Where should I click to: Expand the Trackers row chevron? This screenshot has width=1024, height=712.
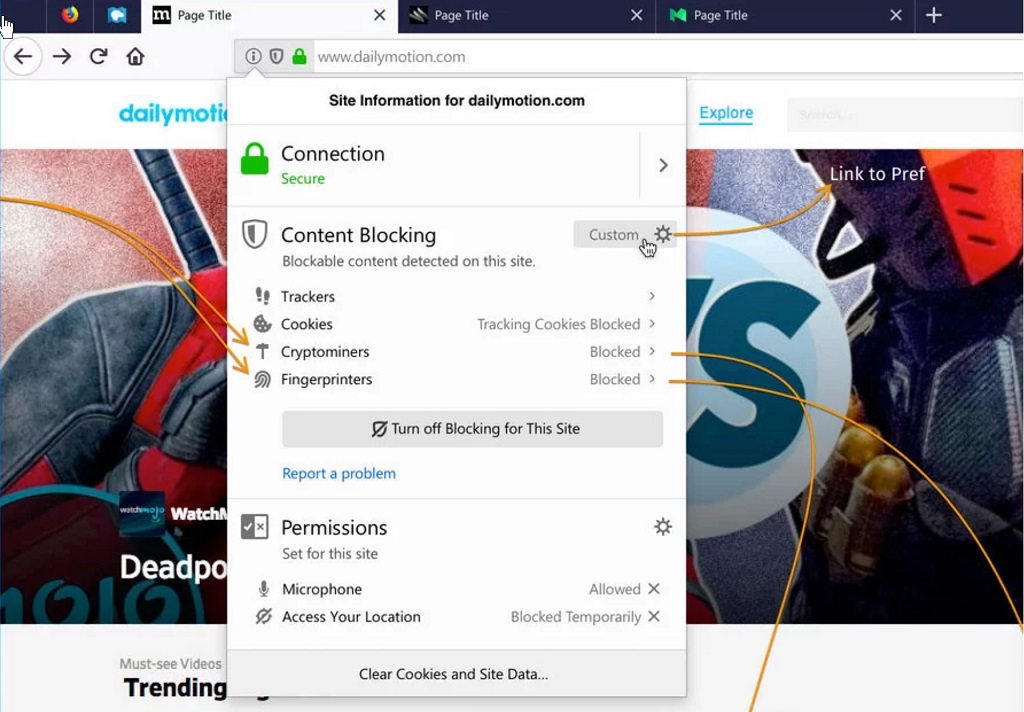click(652, 296)
